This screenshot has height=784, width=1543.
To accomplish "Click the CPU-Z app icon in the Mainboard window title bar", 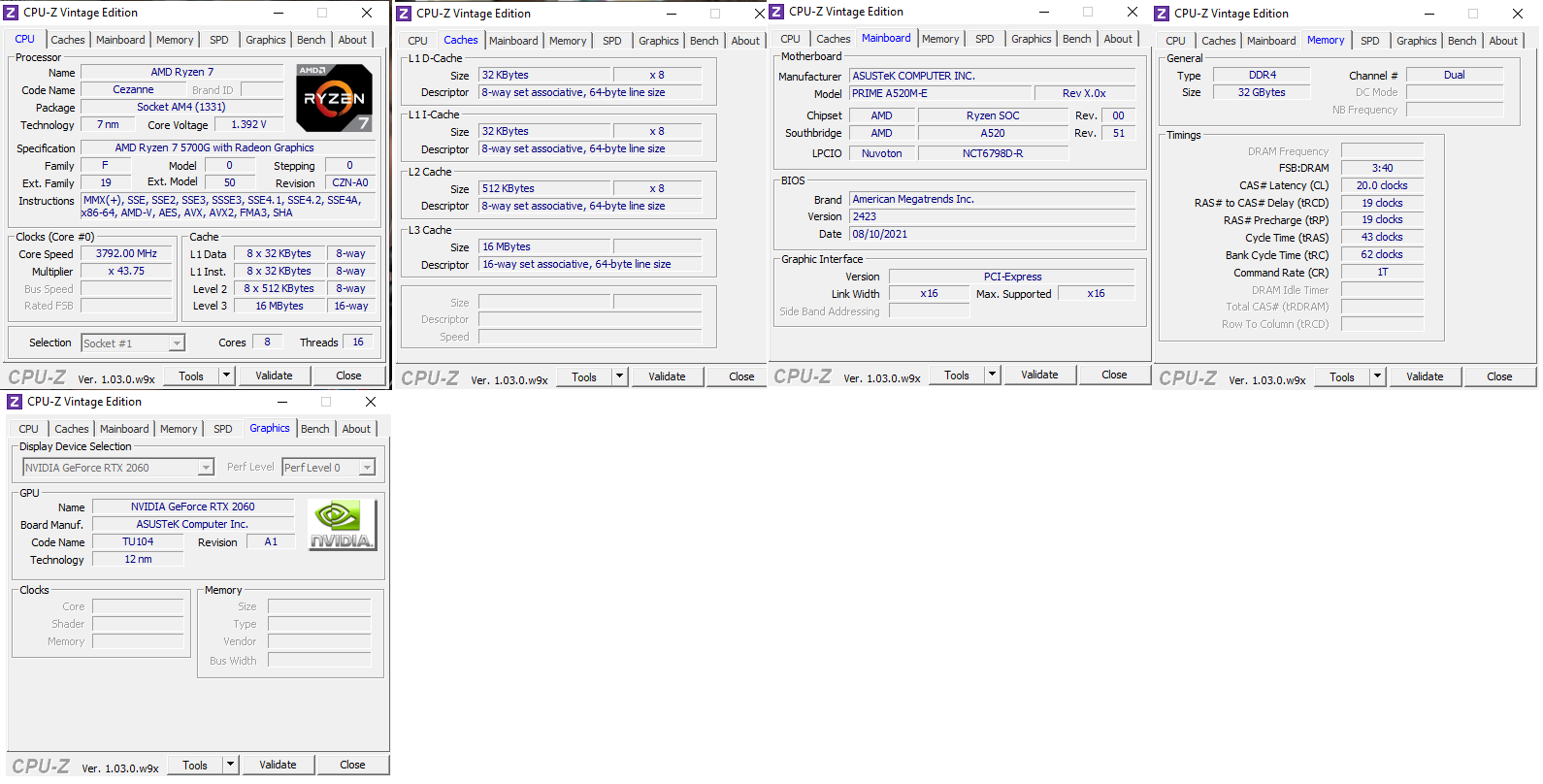I will pyautogui.click(x=776, y=12).
